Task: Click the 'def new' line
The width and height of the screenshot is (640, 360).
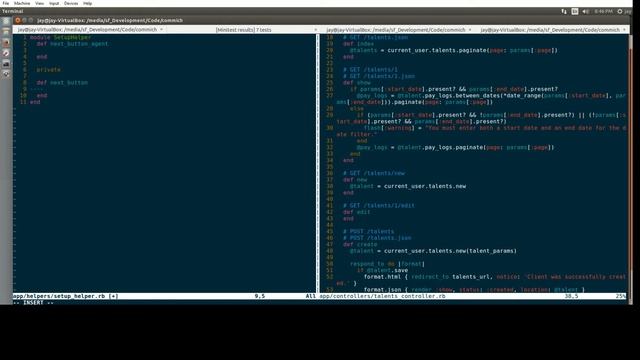Action: [x=355, y=180]
